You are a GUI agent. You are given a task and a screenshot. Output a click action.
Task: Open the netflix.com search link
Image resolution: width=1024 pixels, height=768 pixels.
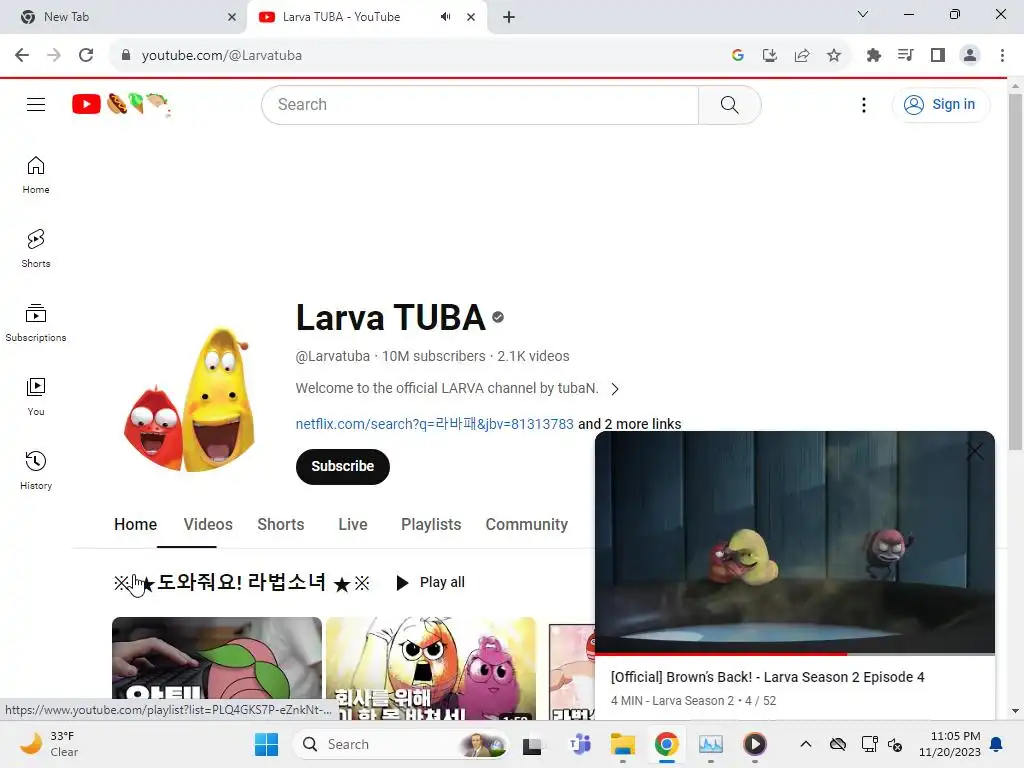click(434, 424)
